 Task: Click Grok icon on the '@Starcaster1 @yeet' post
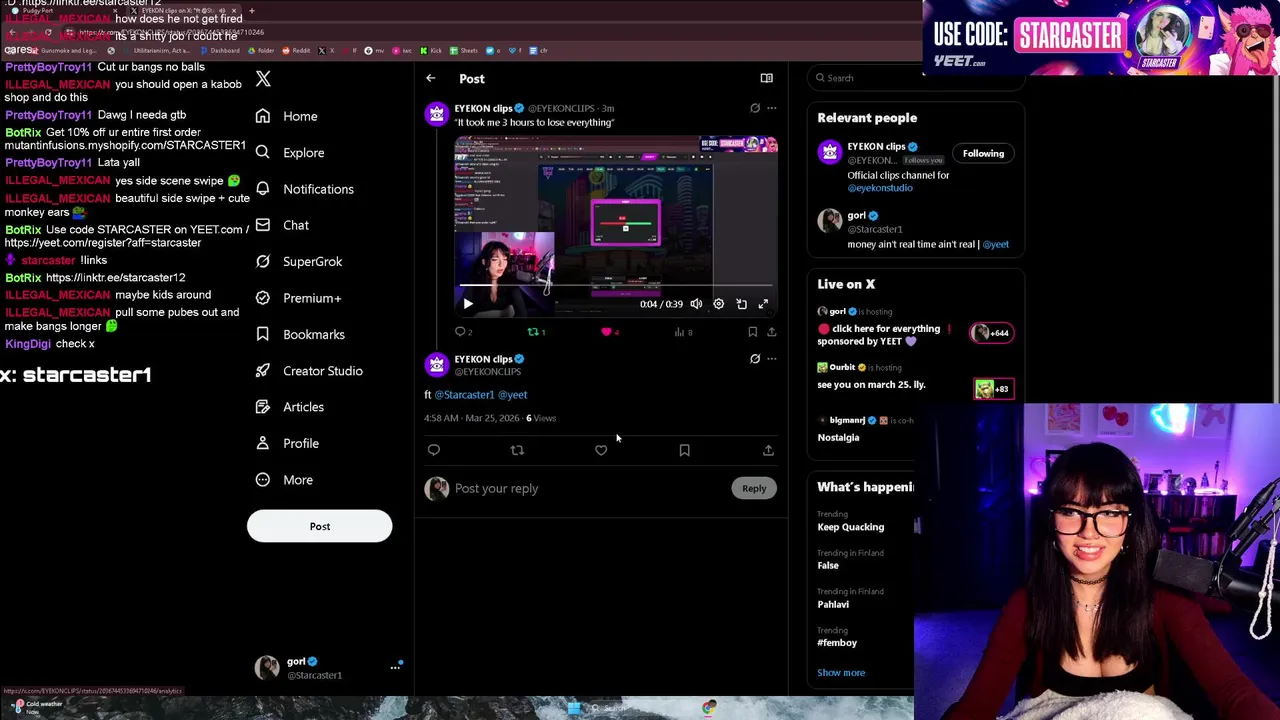point(755,359)
